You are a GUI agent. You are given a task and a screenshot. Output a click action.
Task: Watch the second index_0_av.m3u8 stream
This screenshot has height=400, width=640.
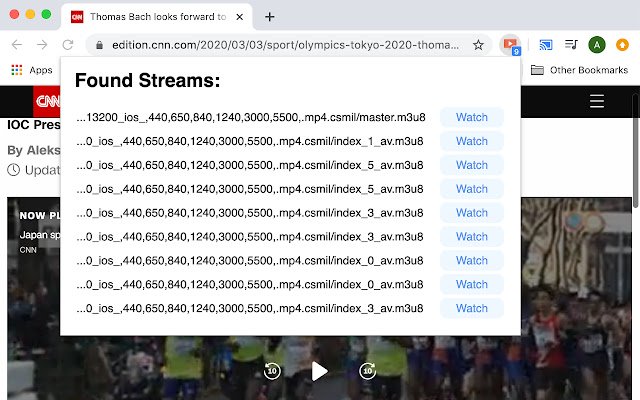[471, 284]
